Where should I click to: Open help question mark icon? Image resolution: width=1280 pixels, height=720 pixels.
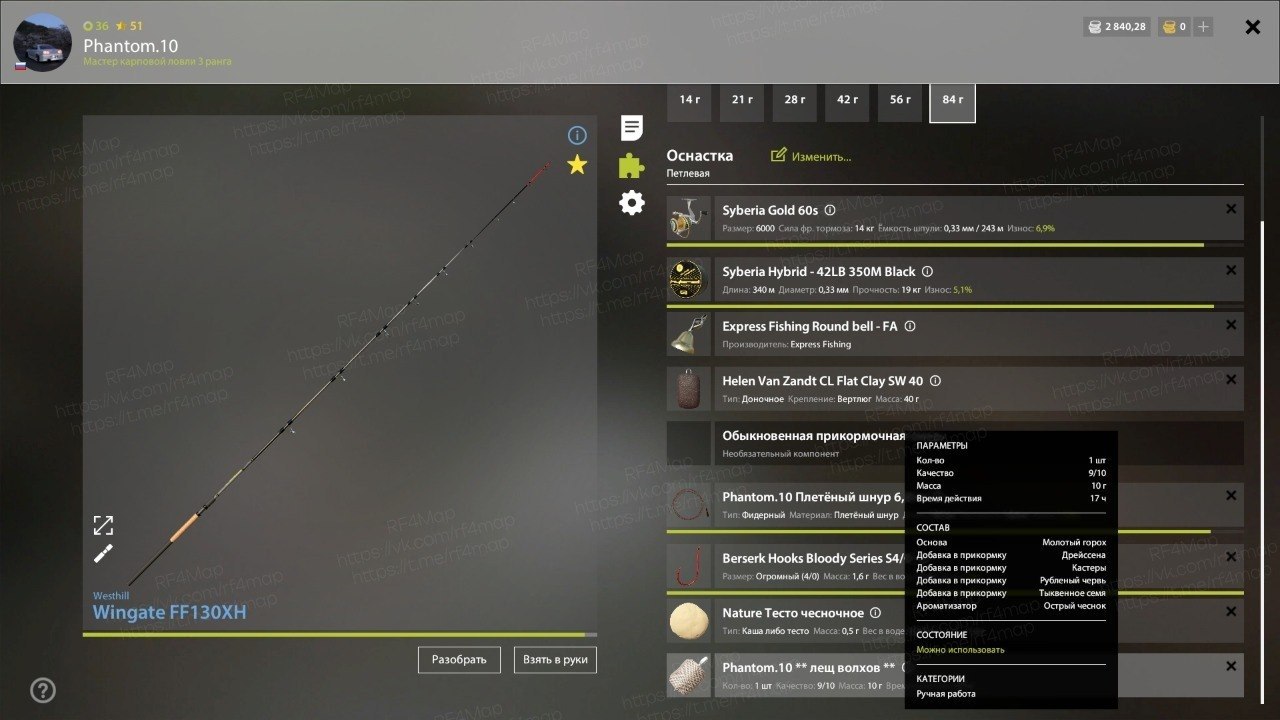click(43, 690)
